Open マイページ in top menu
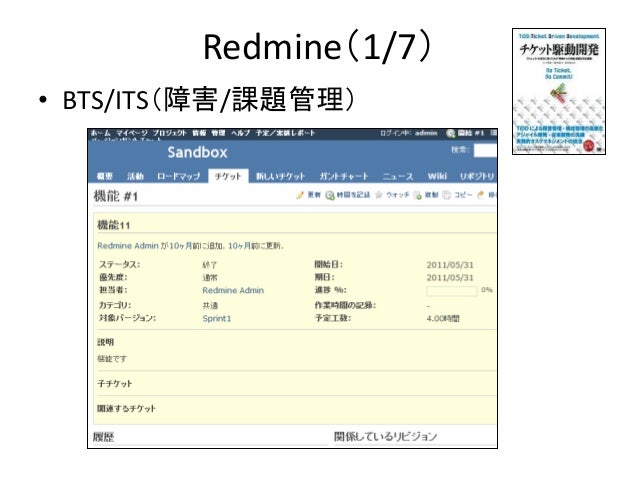Image resolution: width=638 pixels, height=479 pixels. 132,133
